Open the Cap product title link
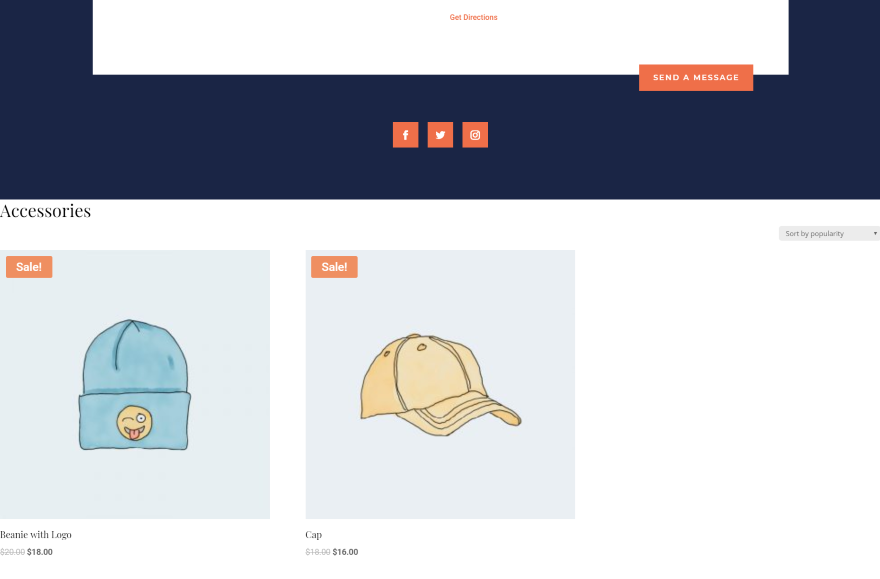Screen dimensions: 880x579 pyautogui.click(x=314, y=535)
